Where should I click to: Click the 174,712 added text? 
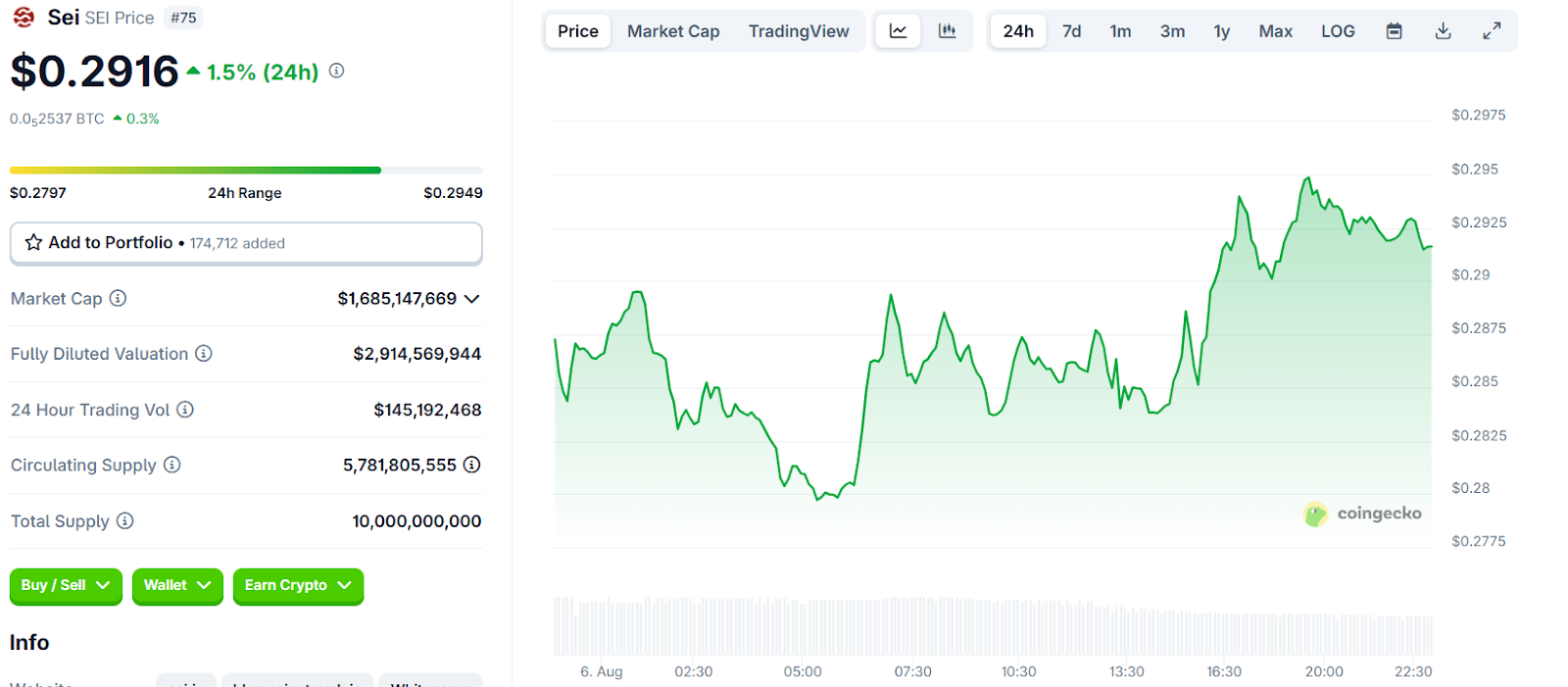coord(237,243)
